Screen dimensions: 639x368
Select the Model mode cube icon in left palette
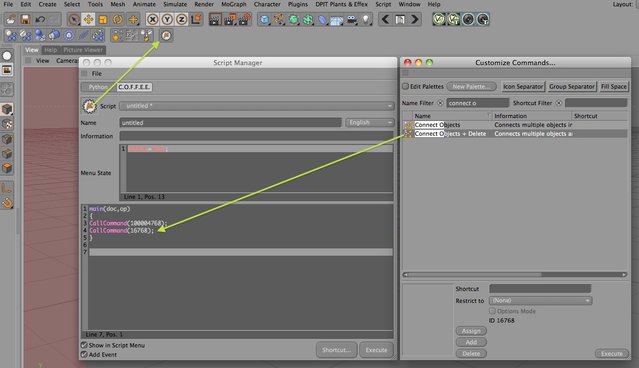7,109
